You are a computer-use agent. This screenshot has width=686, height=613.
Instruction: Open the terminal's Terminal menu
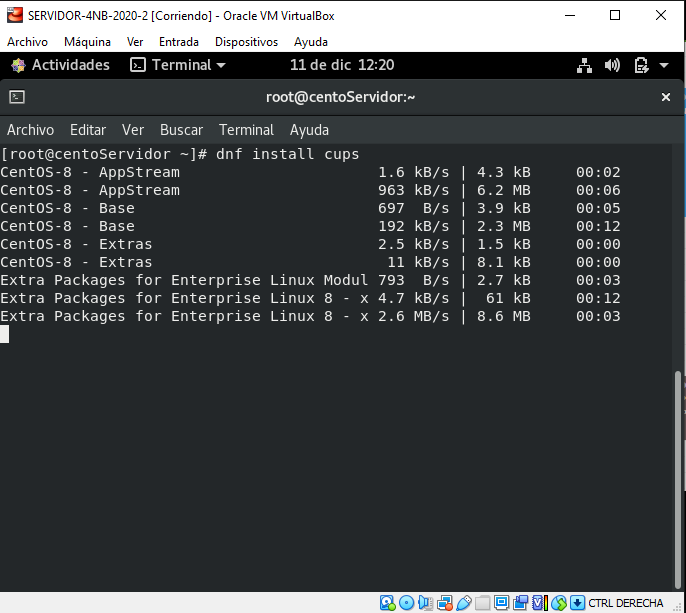pyautogui.click(x=246, y=130)
